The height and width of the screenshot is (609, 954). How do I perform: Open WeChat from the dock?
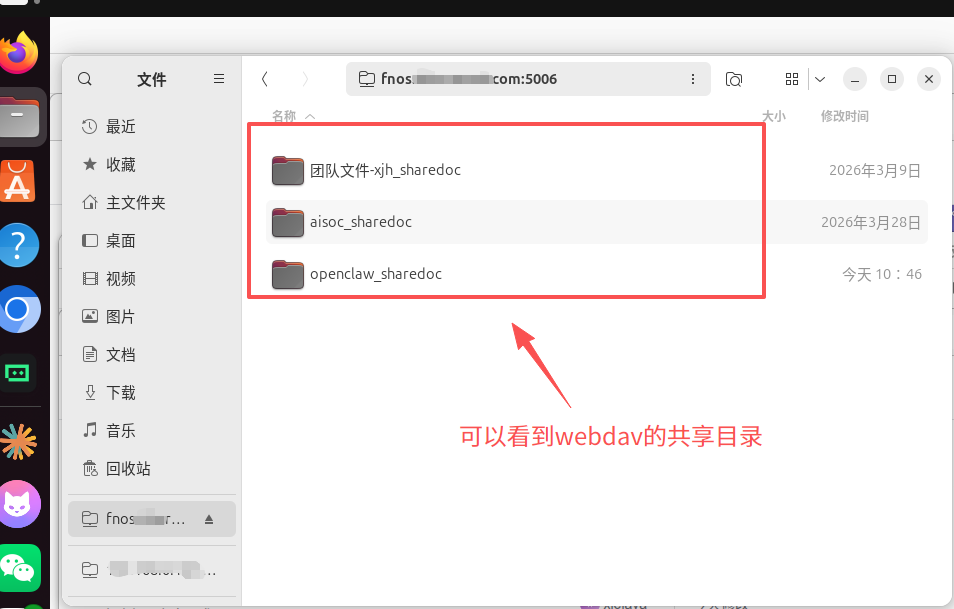(20, 568)
